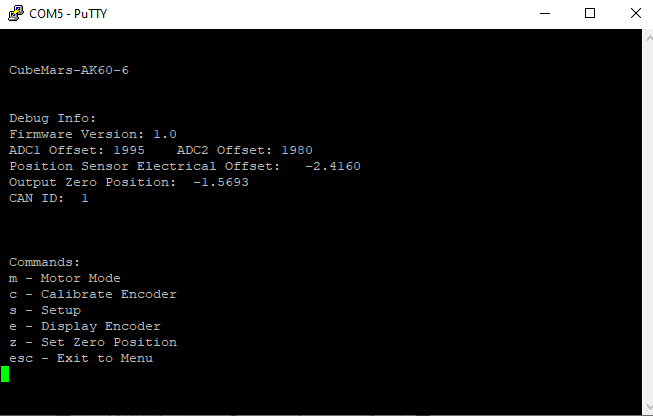The image size is (653, 416).
Task: Click the 's - Setup' command line
Action: [x=45, y=311]
